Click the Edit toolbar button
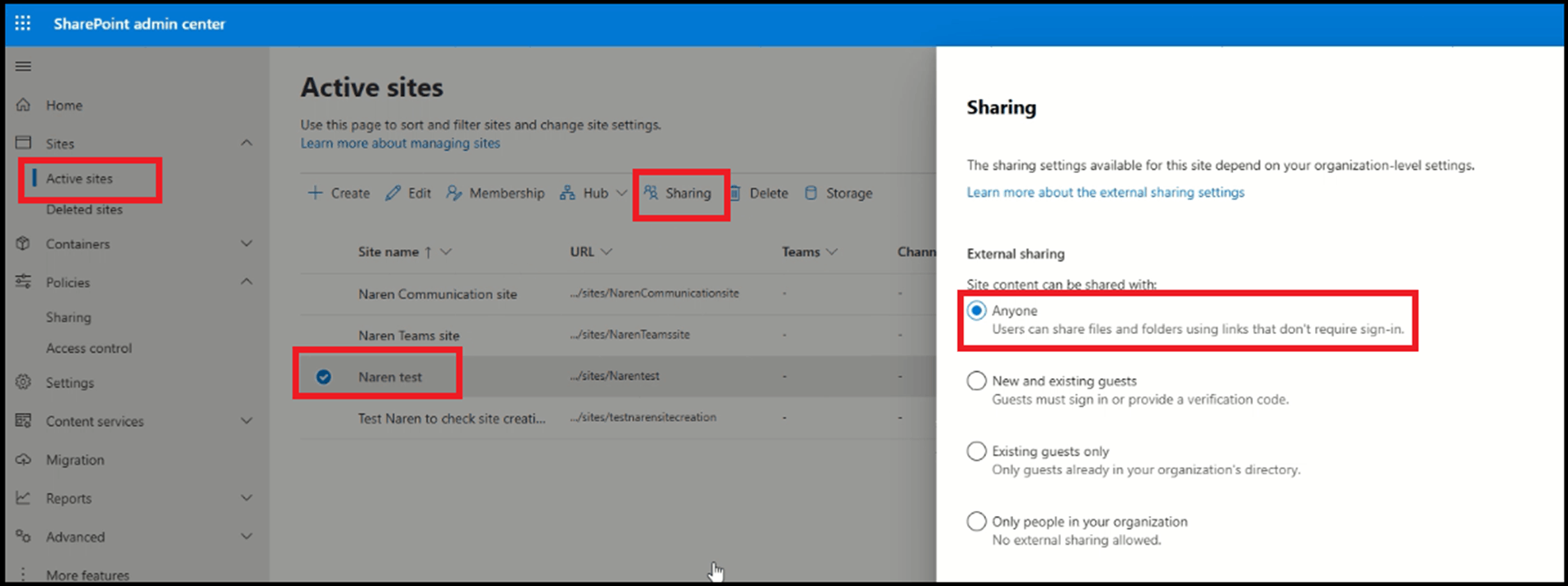 (408, 193)
